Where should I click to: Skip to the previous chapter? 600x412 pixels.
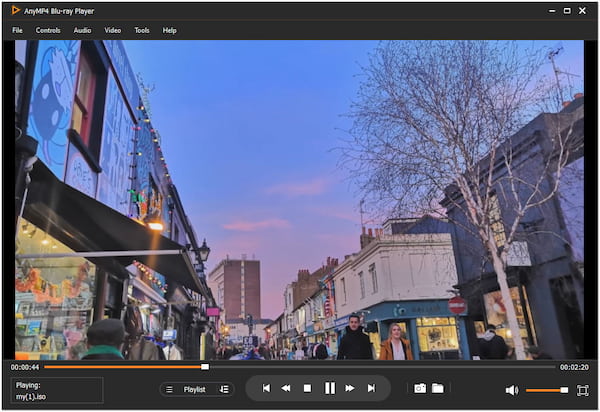[266, 388]
